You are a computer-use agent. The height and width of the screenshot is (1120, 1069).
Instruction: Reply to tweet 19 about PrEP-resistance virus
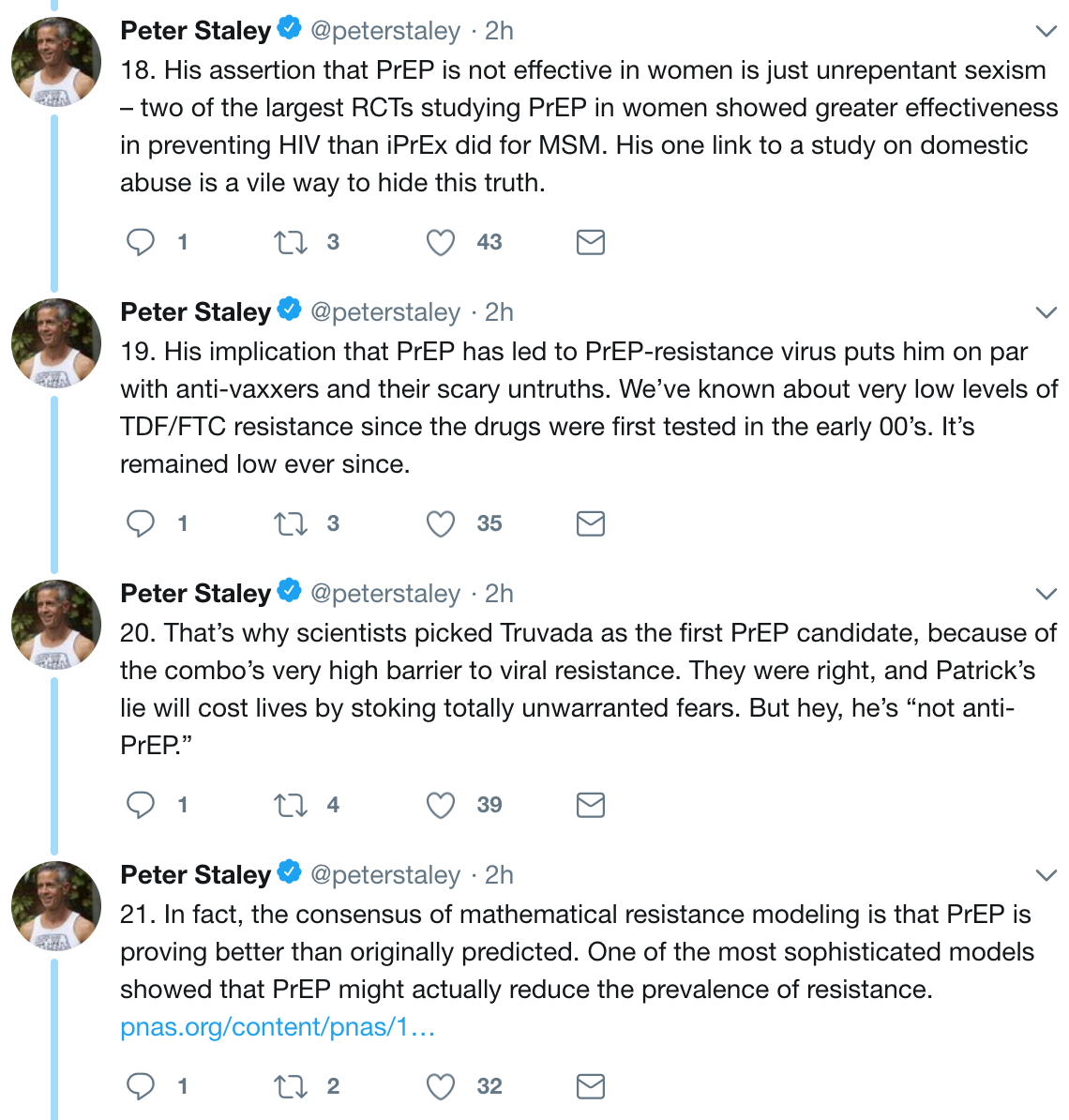pyautogui.click(x=141, y=523)
